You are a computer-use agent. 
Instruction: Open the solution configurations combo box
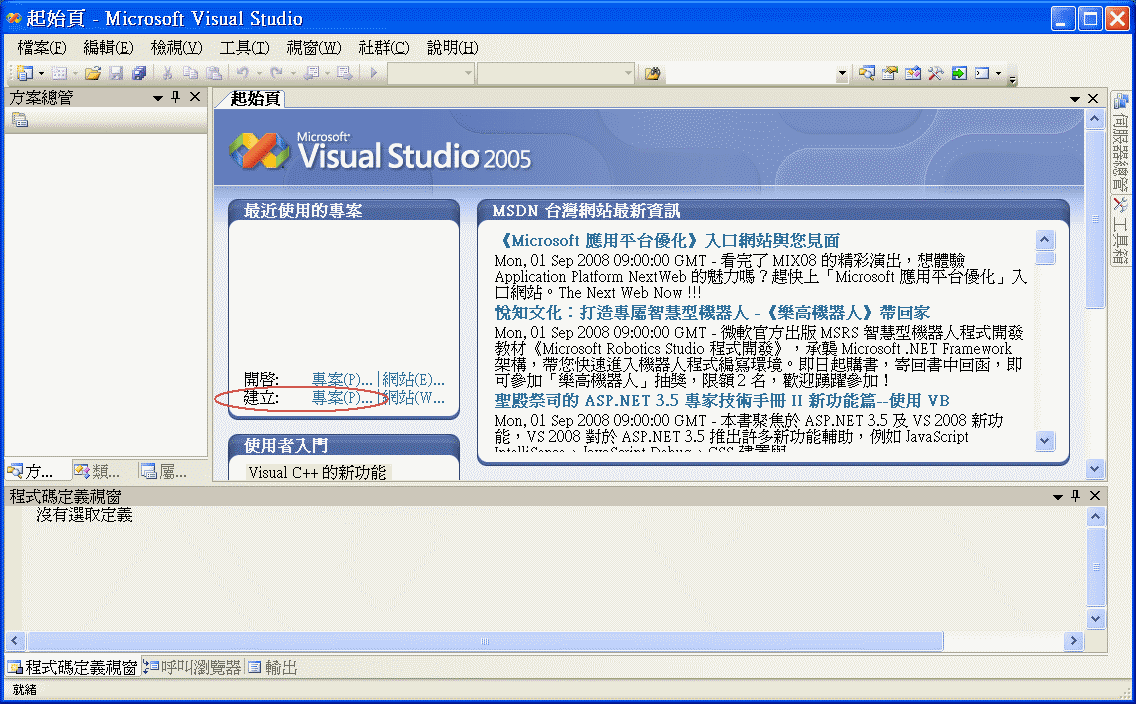click(431, 73)
